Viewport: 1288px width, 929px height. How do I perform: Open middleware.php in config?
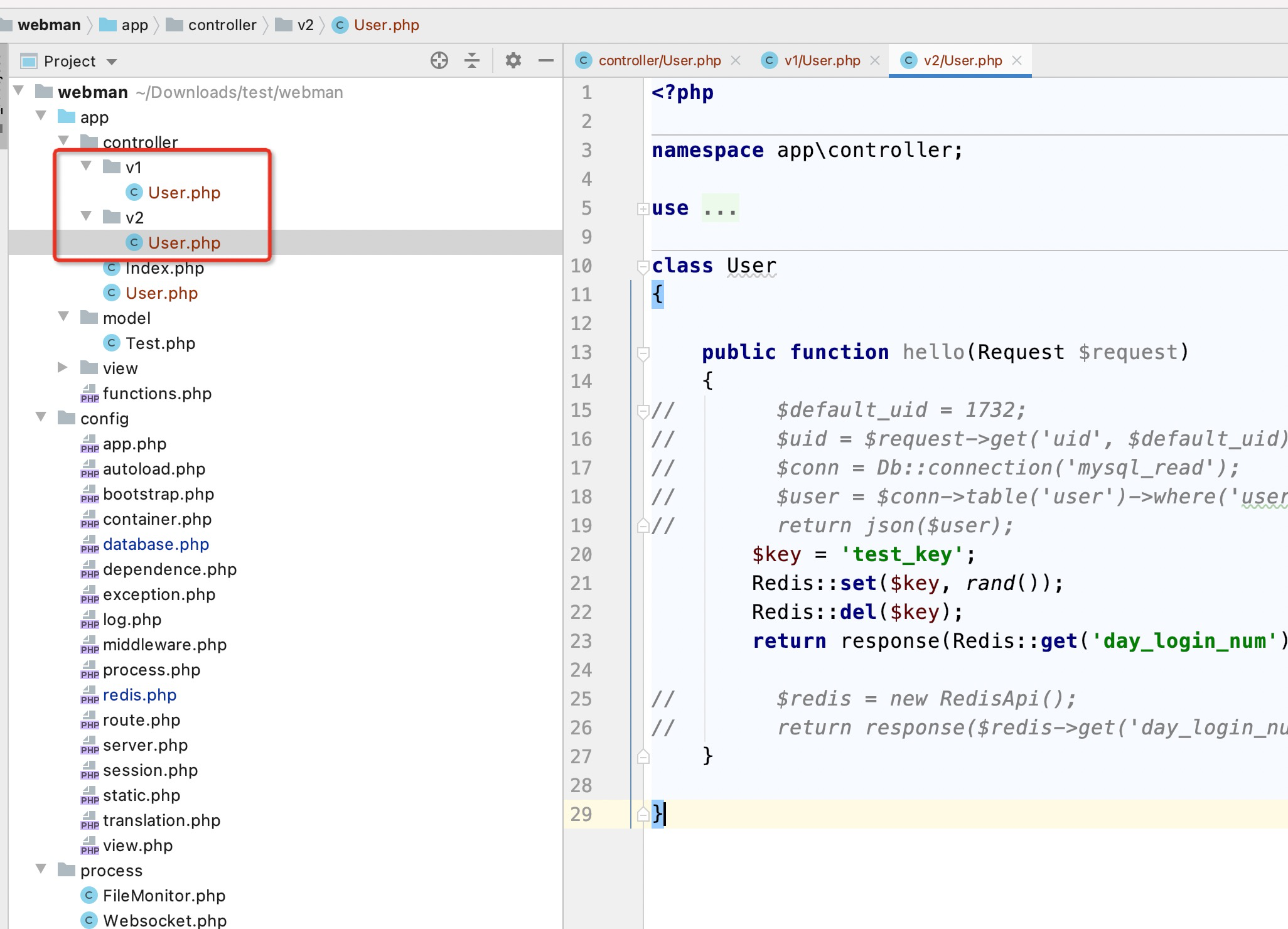[x=164, y=645]
